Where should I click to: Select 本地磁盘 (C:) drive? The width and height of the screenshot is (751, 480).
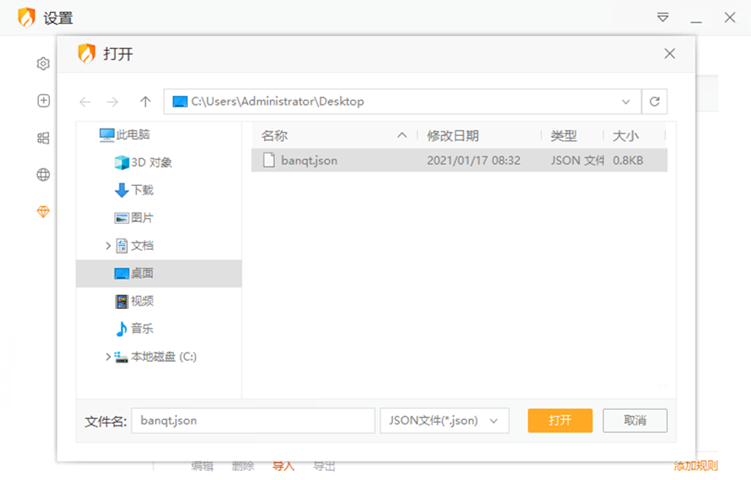coord(156,356)
